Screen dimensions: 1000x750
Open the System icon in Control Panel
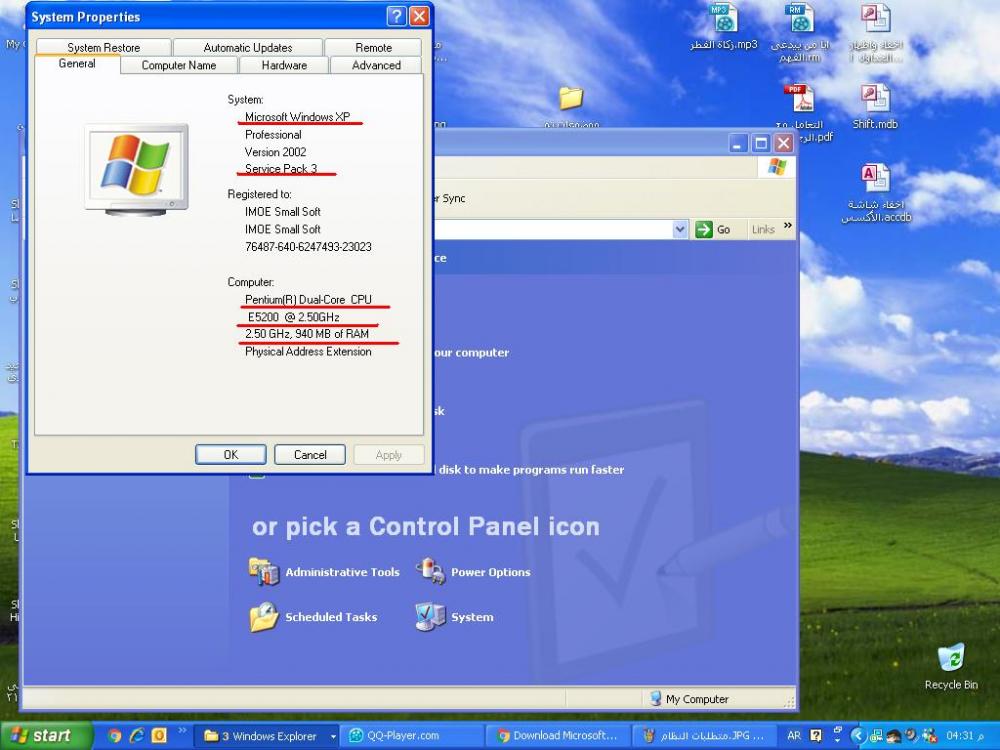[x=455, y=617]
